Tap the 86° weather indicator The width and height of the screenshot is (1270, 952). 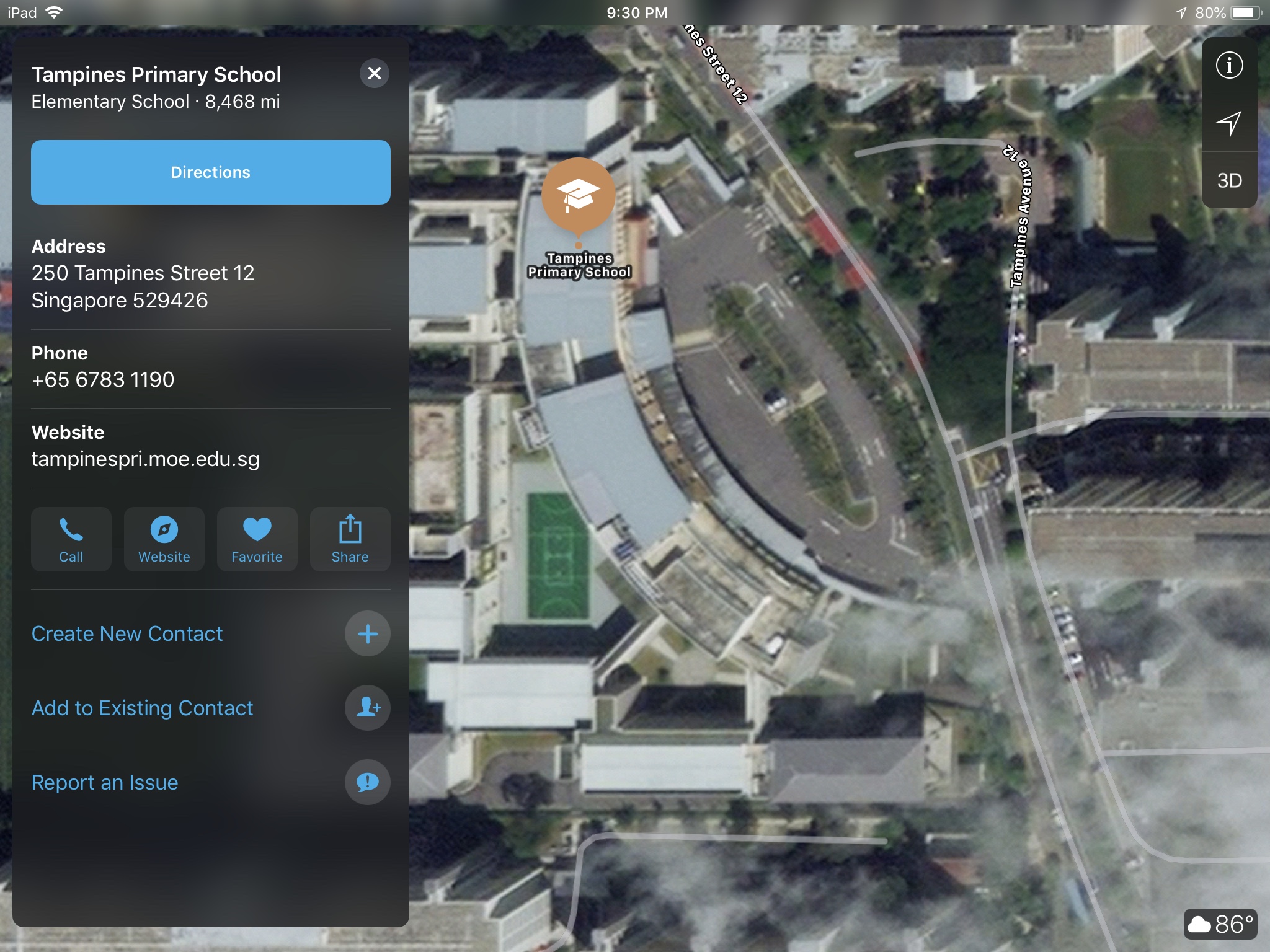[1220, 924]
